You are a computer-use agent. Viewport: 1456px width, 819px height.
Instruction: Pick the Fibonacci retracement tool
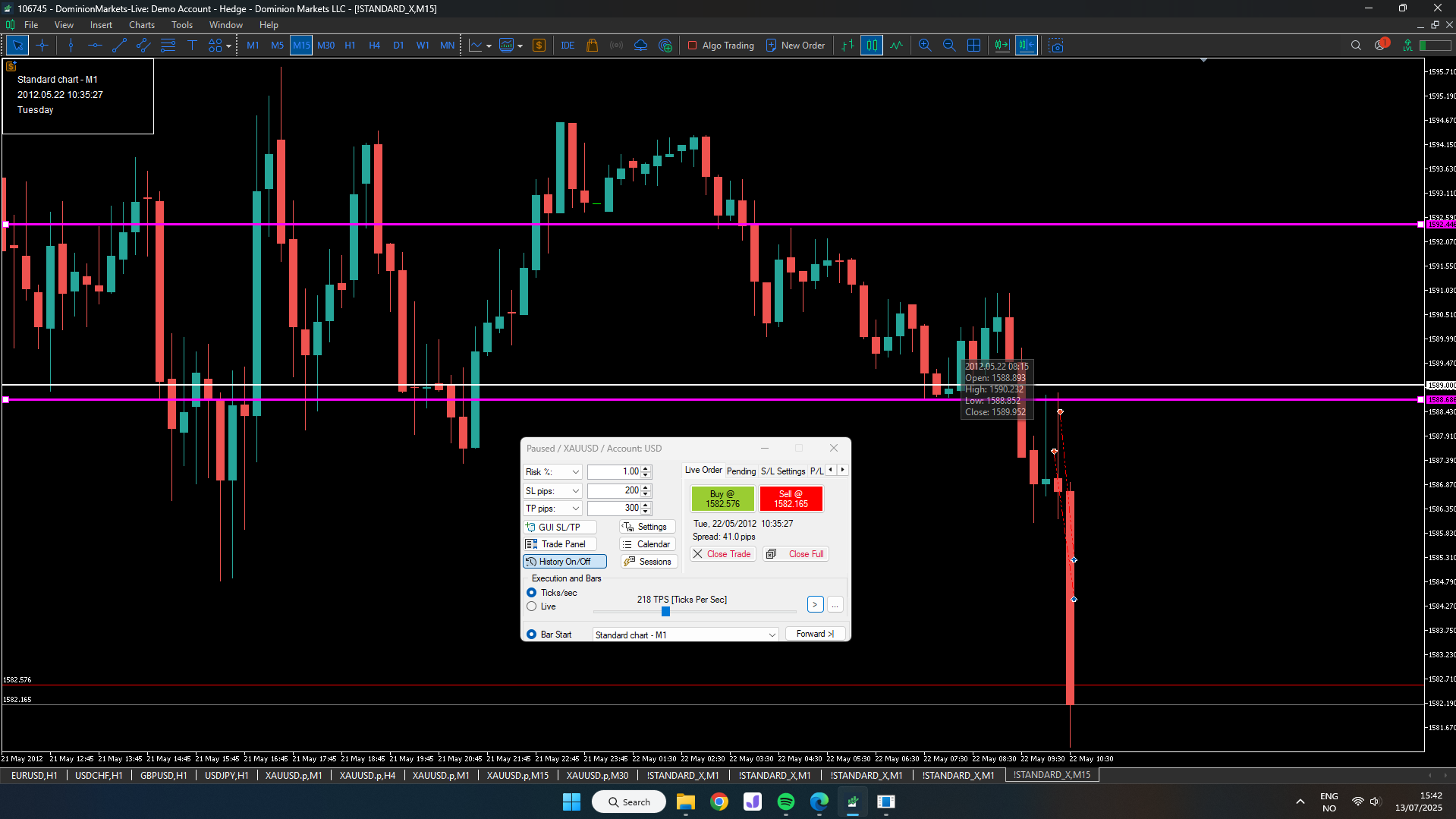168,46
